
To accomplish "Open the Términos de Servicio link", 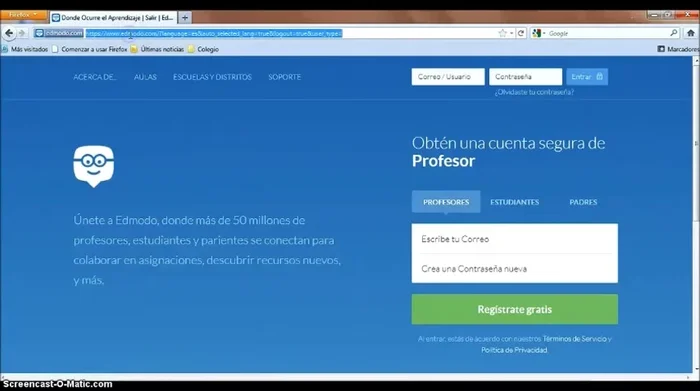I will point(575,339).
